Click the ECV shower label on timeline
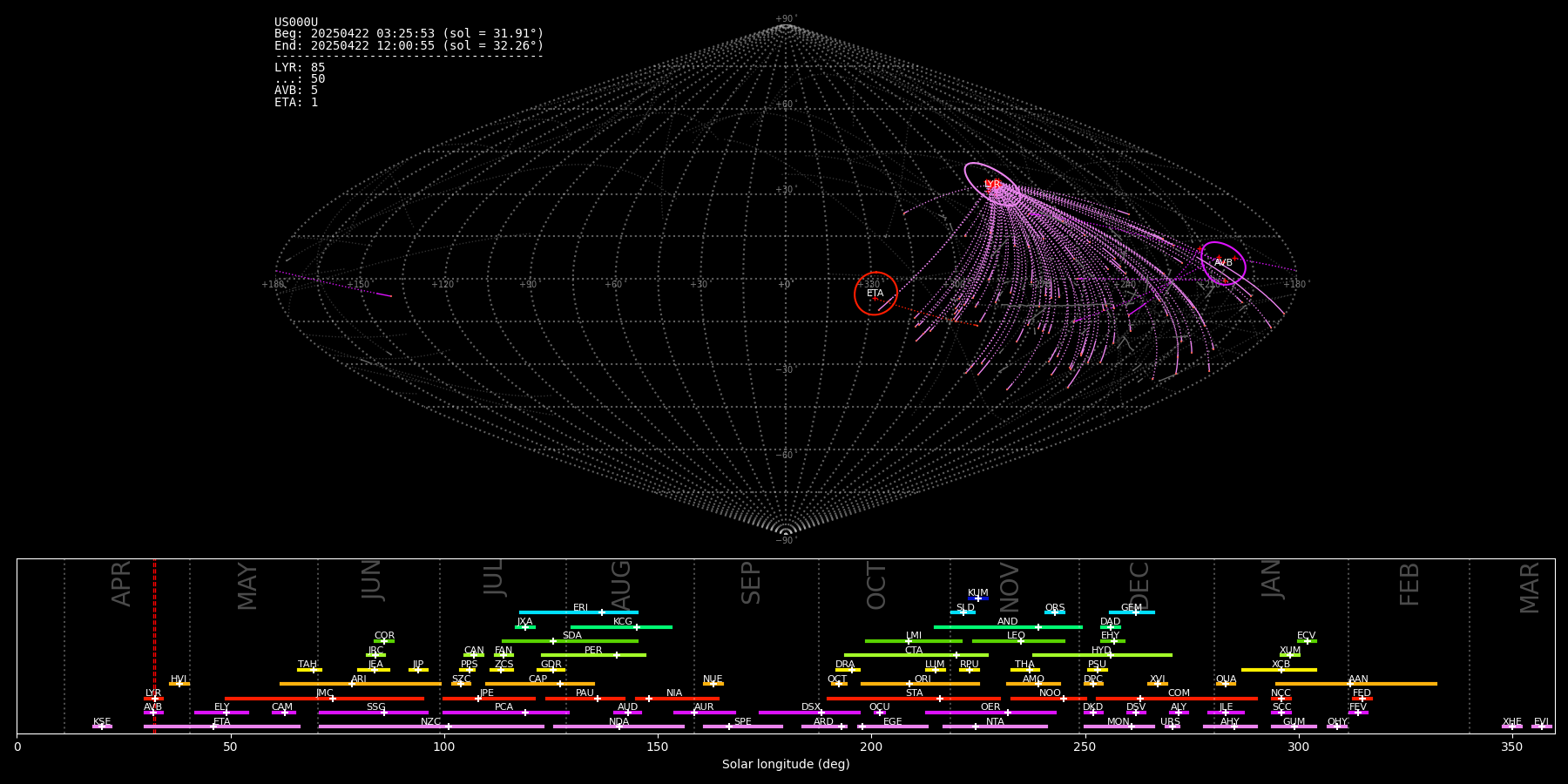 [x=1306, y=636]
